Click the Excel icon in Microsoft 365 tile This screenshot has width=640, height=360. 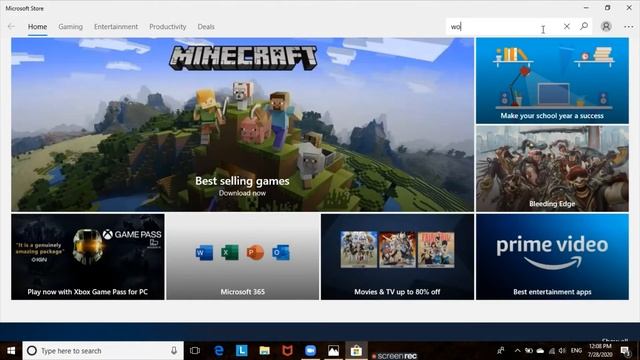(x=229, y=253)
